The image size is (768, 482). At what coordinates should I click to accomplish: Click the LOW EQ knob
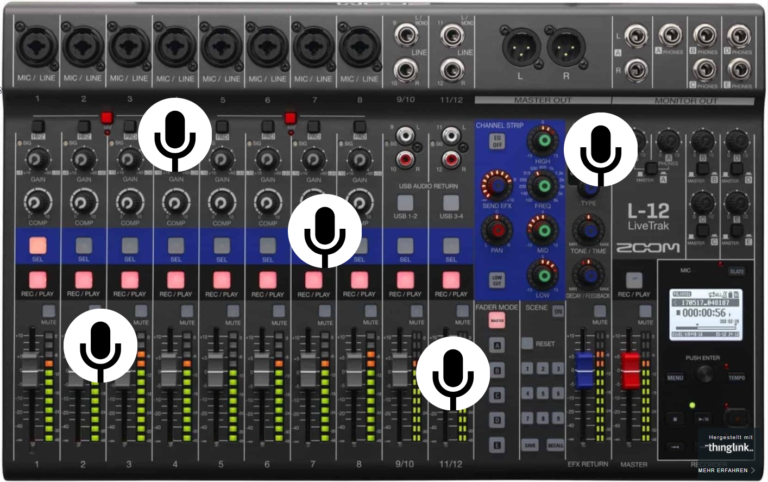point(543,275)
